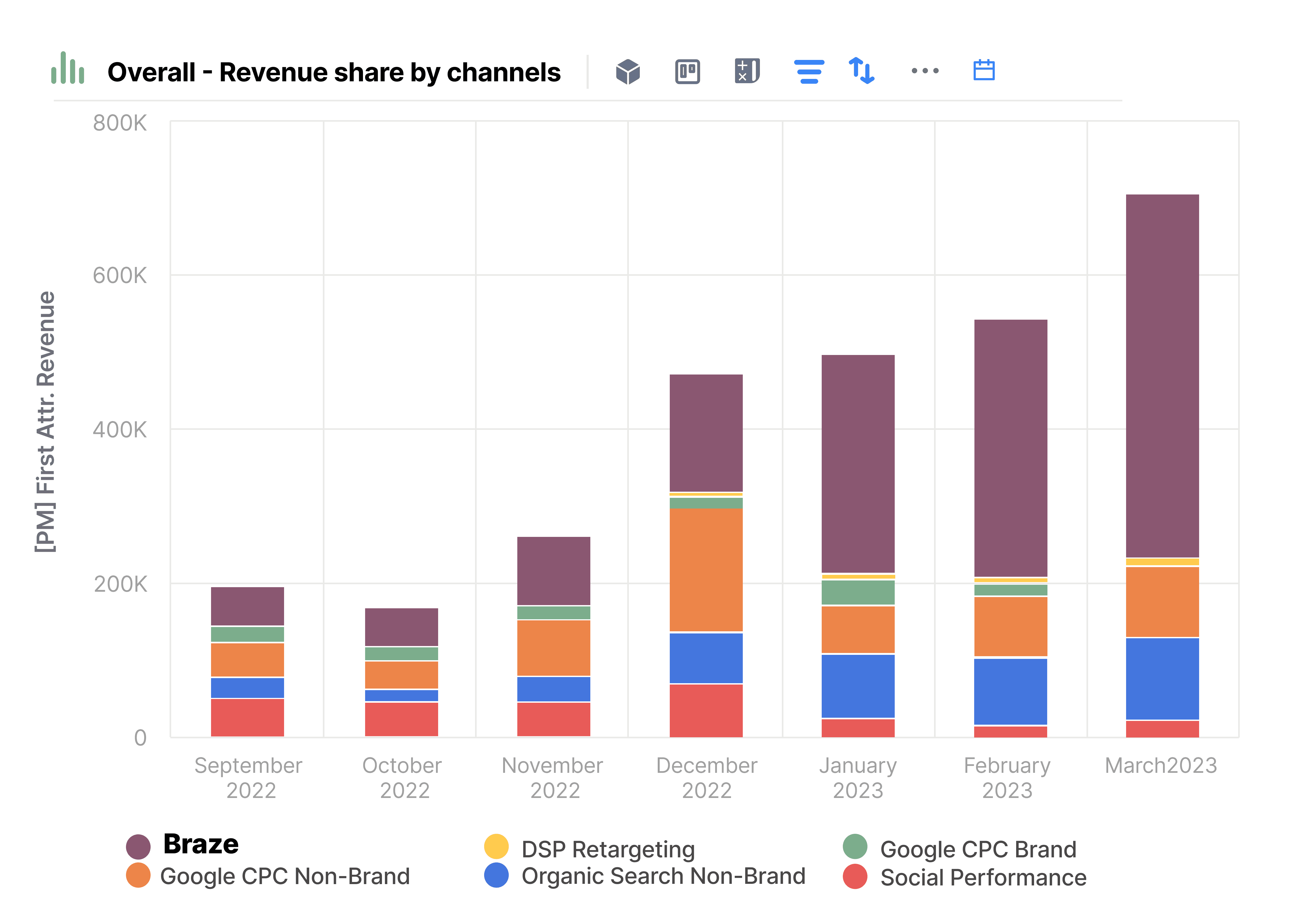Open the blue filter lines icon

click(x=809, y=72)
